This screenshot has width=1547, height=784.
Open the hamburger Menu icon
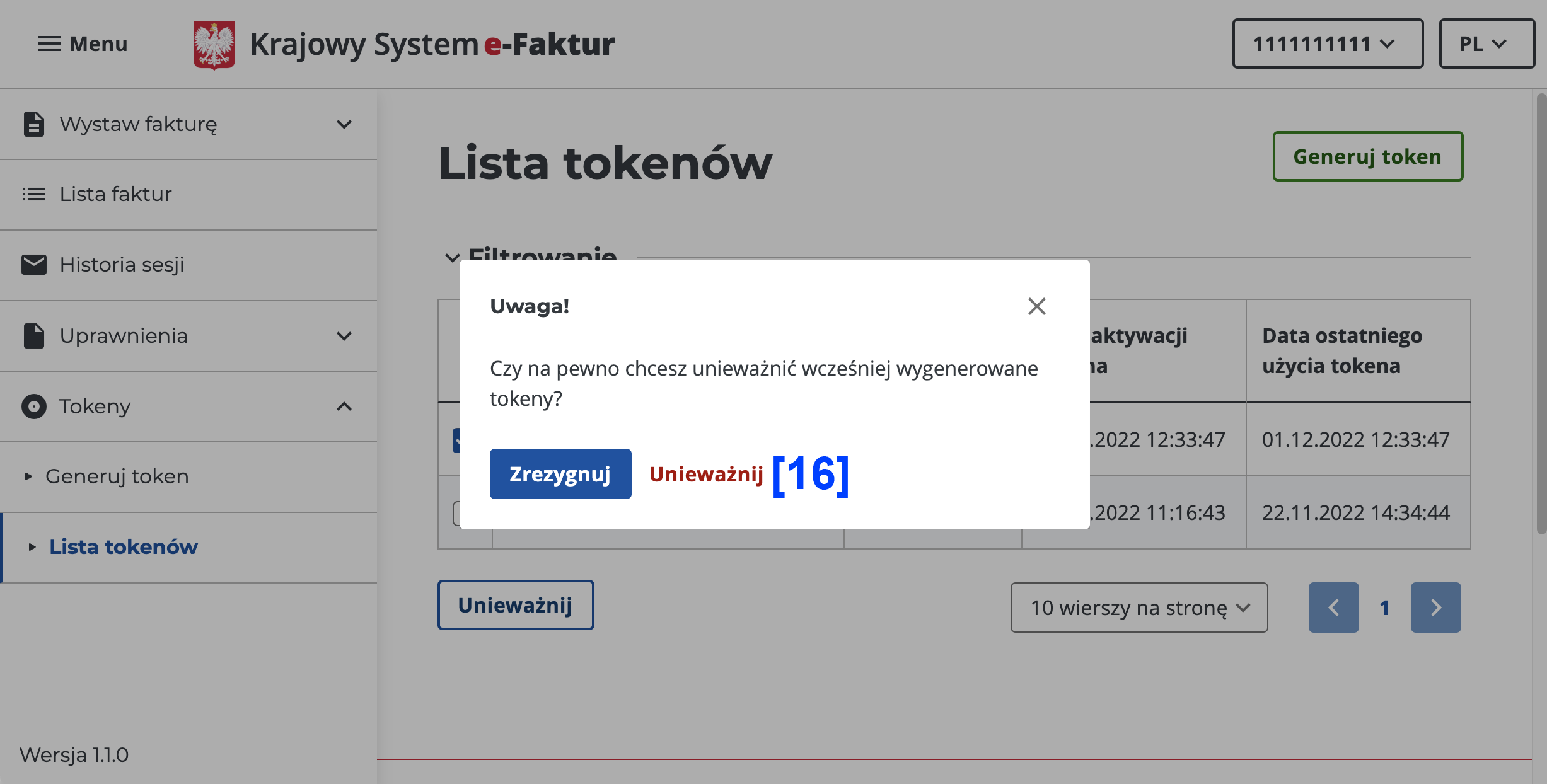(49, 44)
